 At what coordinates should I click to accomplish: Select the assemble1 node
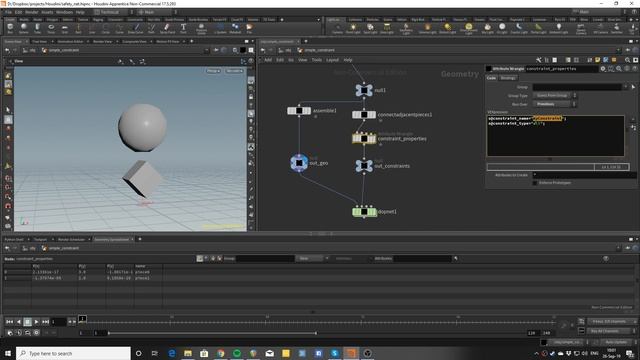tap(299, 111)
